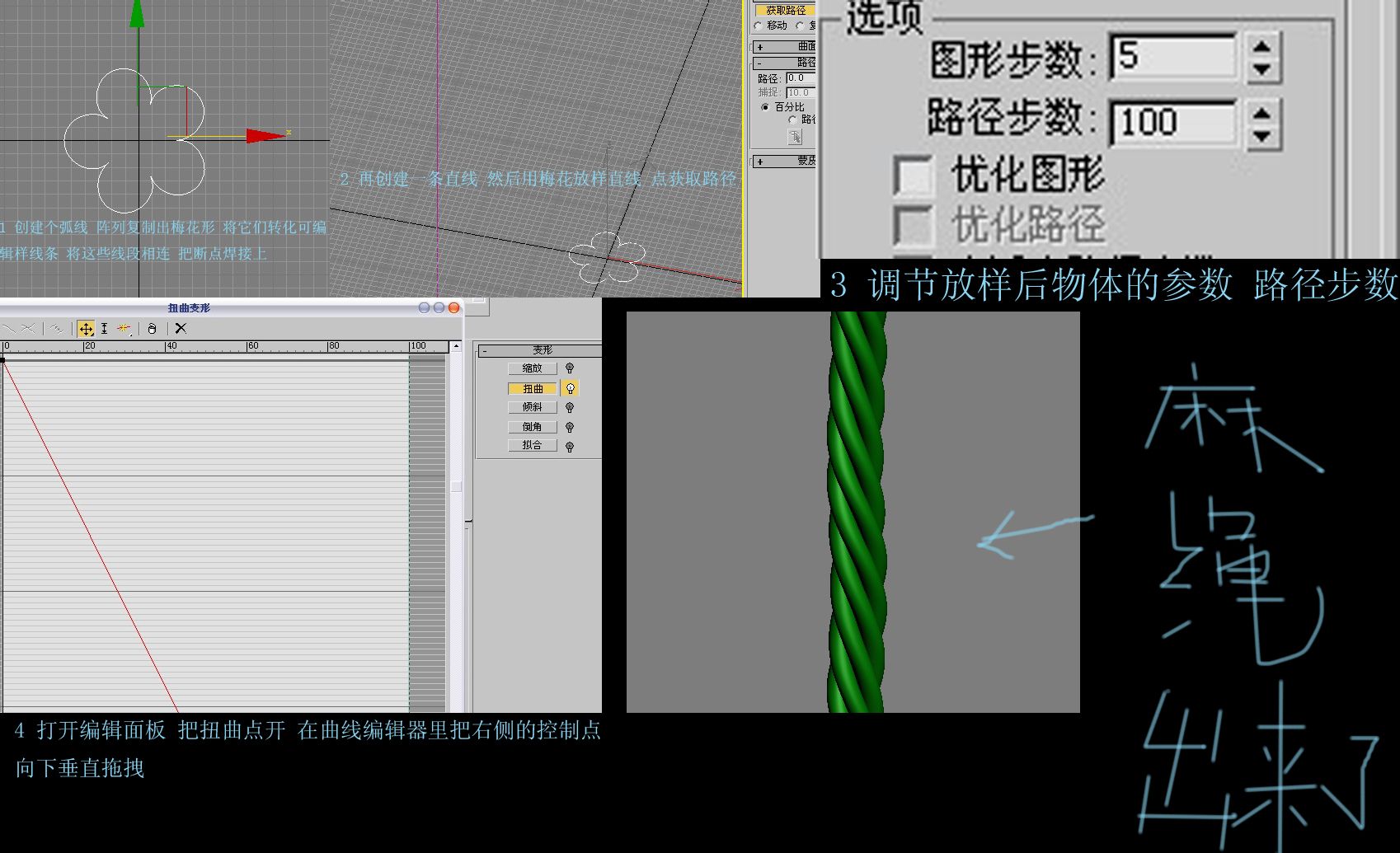Collapse the 路径 rollout
The height and width of the screenshot is (853, 1400).
pyautogui.click(x=783, y=63)
